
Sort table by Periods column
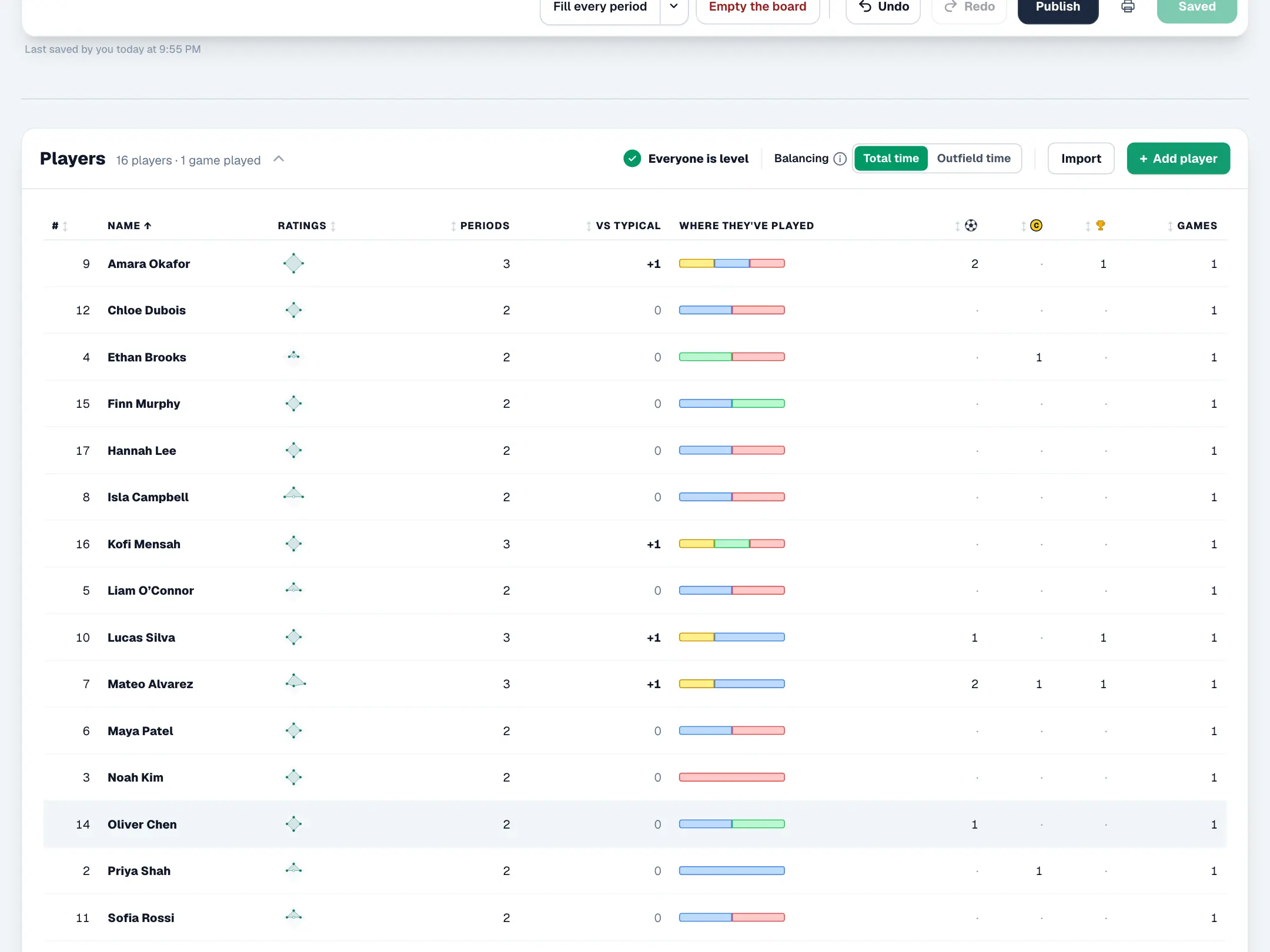[x=480, y=226]
